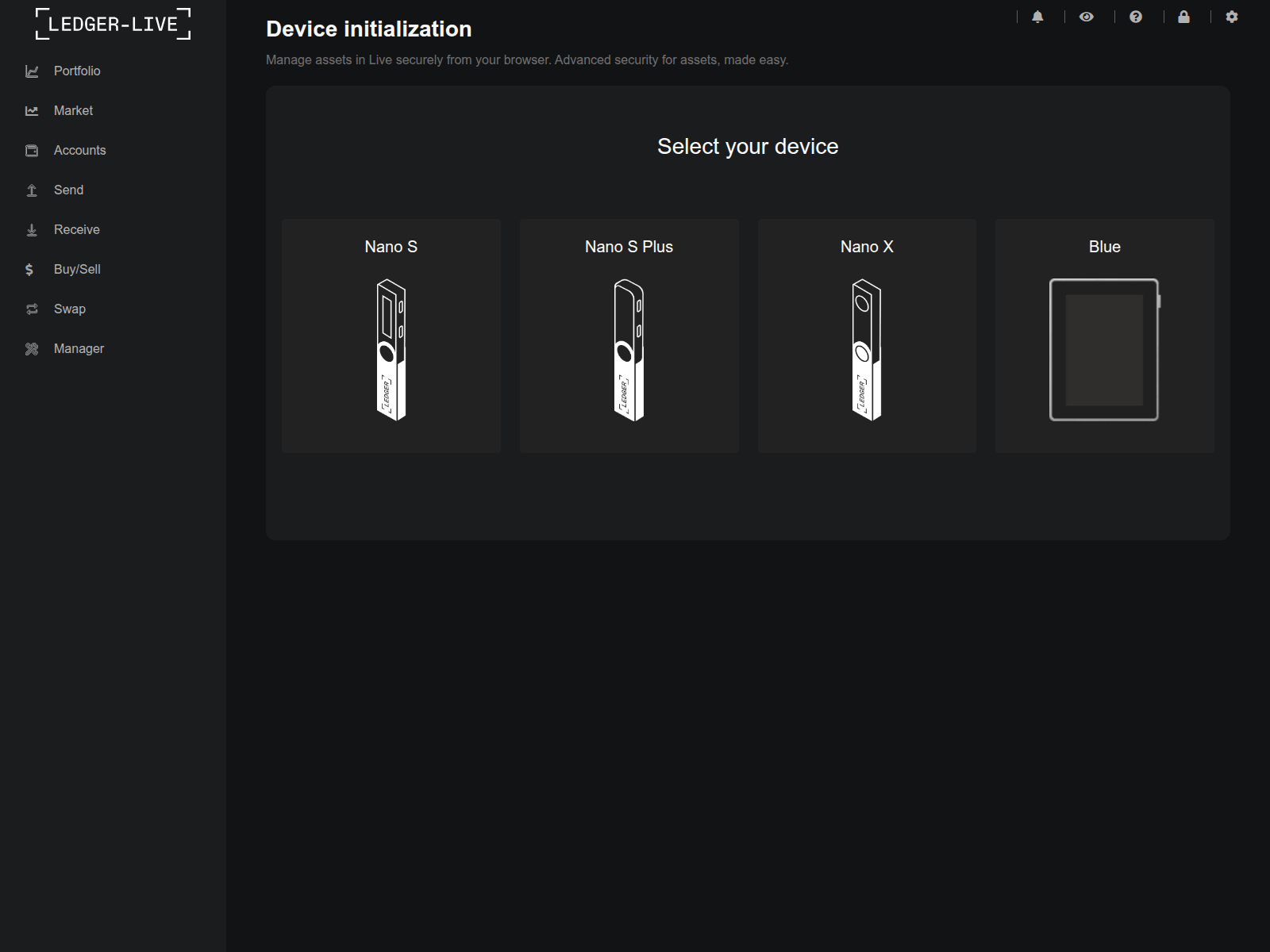The width and height of the screenshot is (1270, 952).
Task: Open Manager from the sidebar
Action: (x=79, y=348)
